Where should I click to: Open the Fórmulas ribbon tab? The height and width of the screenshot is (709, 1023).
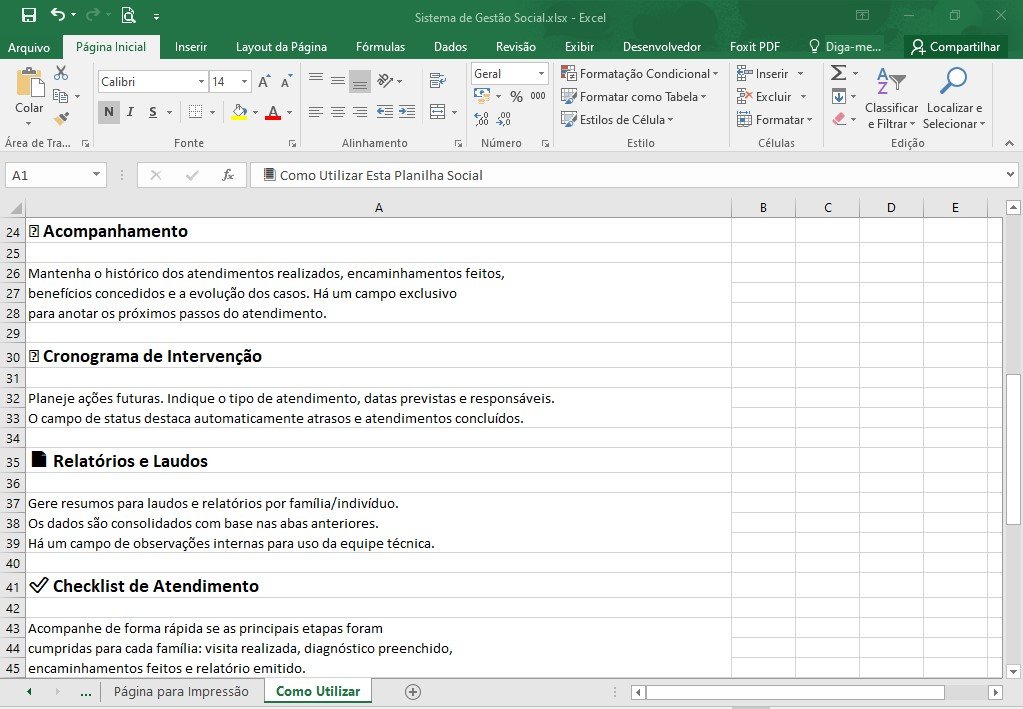point(380,47)
